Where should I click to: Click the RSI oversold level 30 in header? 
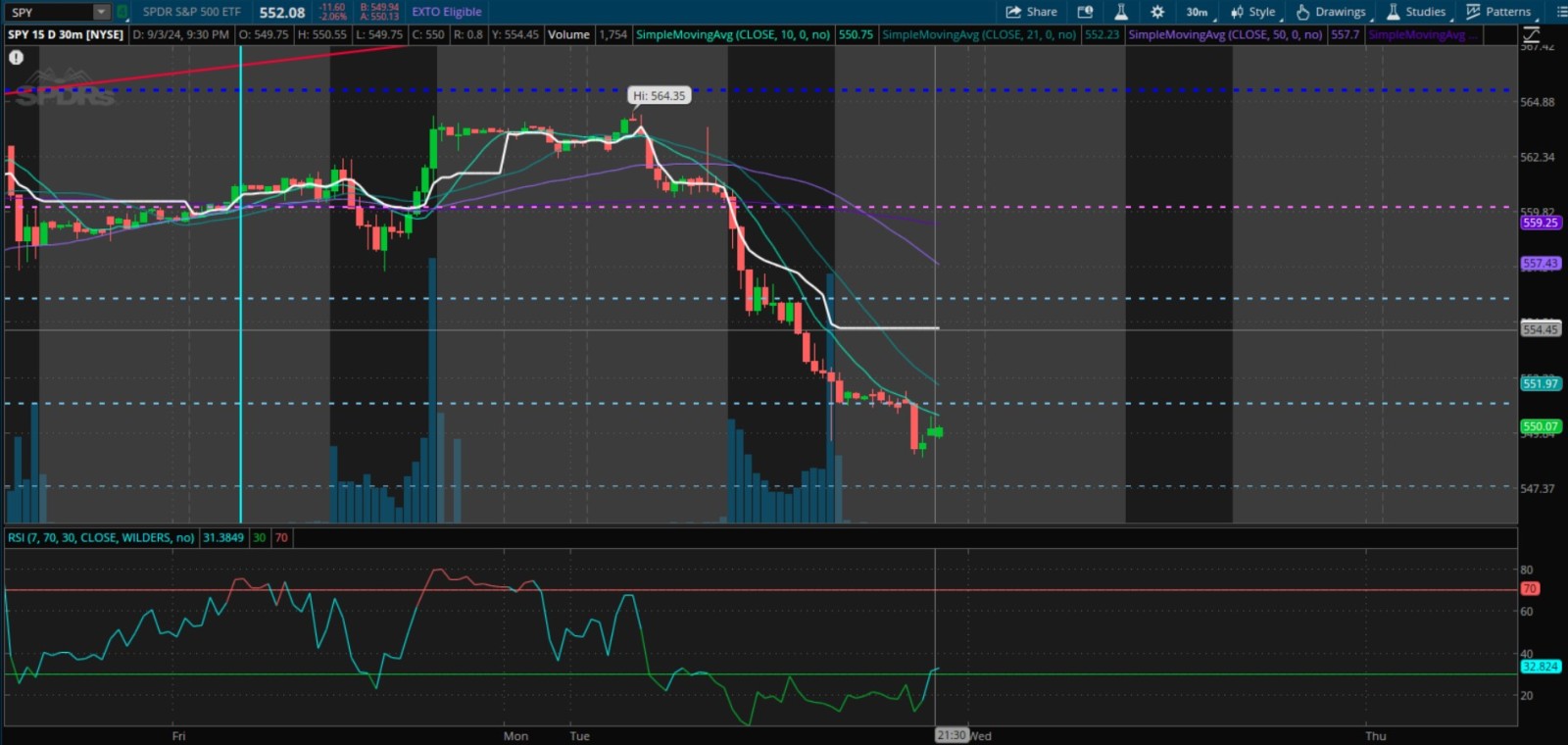click(260, 537)
